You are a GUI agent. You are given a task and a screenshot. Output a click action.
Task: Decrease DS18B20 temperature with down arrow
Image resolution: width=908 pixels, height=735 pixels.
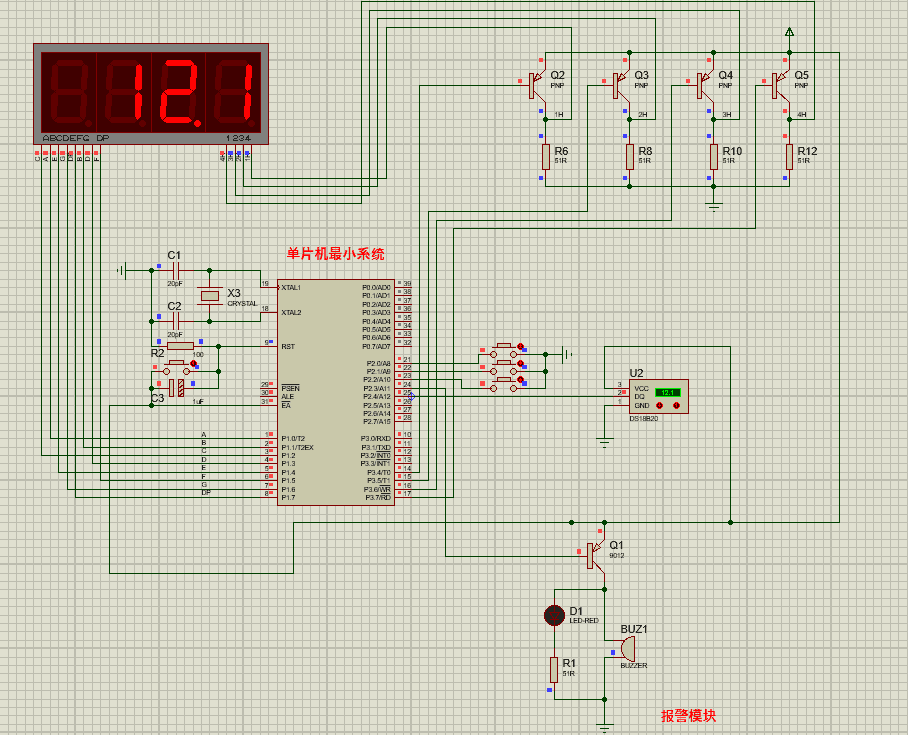click(x=659, y=405)
